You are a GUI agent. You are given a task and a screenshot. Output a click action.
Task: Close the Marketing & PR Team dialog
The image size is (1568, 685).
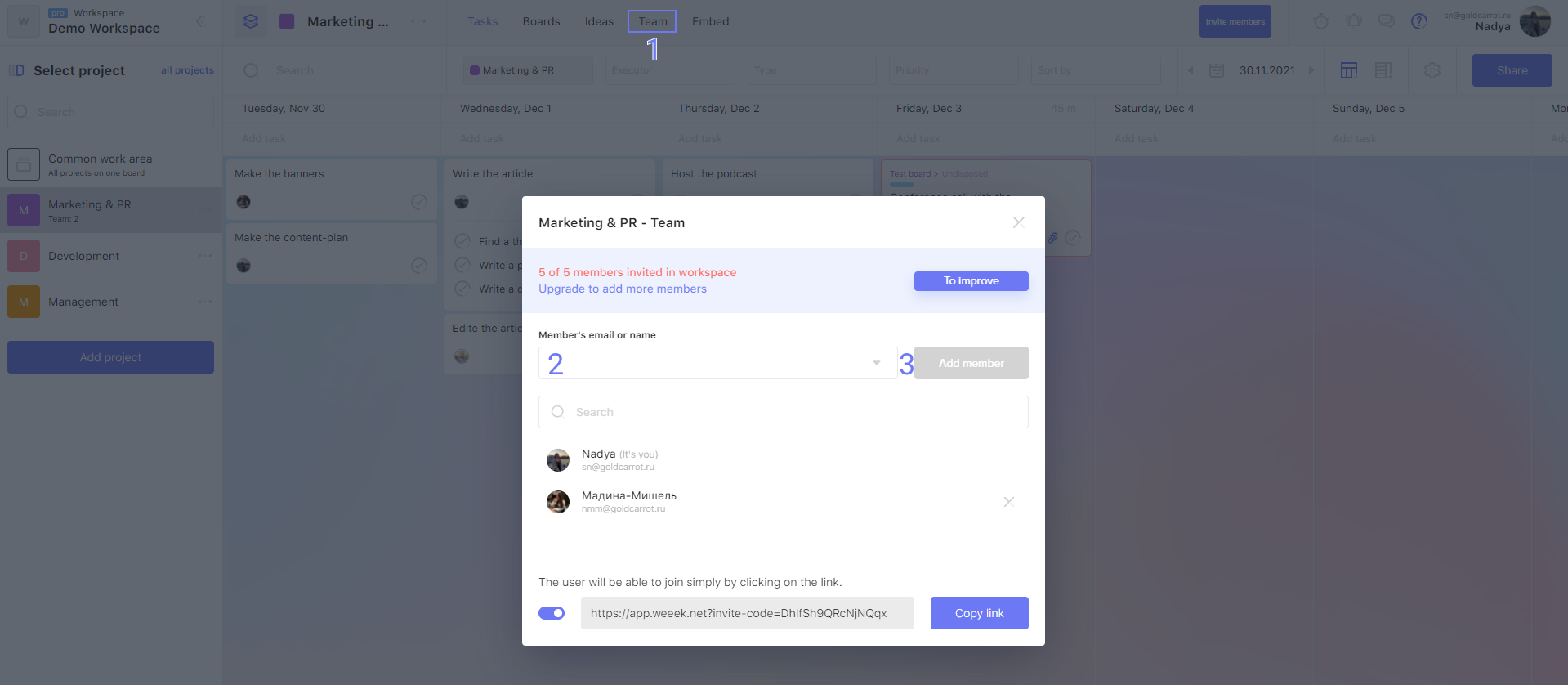[1018, 222]
